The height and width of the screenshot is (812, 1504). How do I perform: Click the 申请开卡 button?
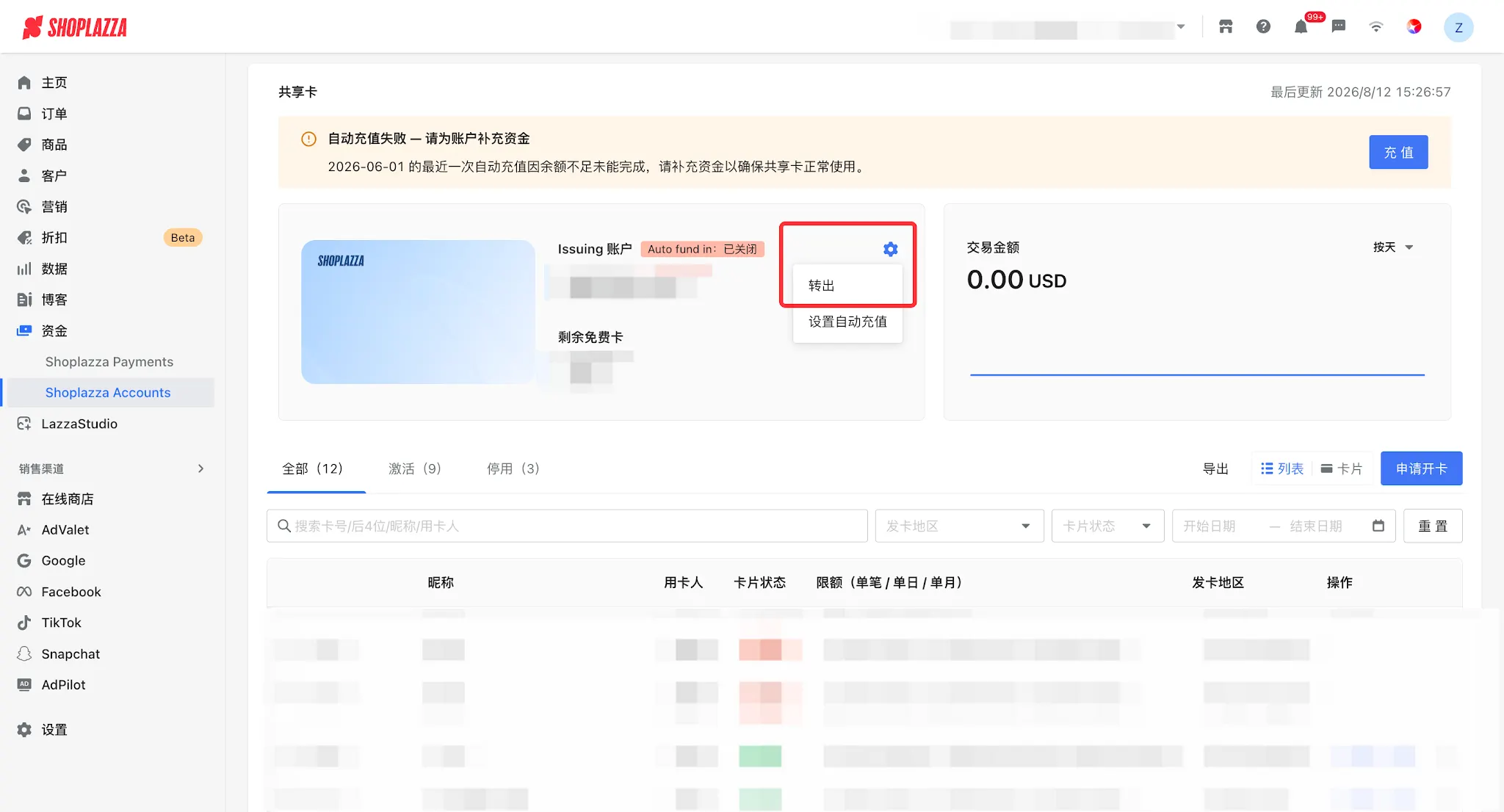coord(1421,468)
